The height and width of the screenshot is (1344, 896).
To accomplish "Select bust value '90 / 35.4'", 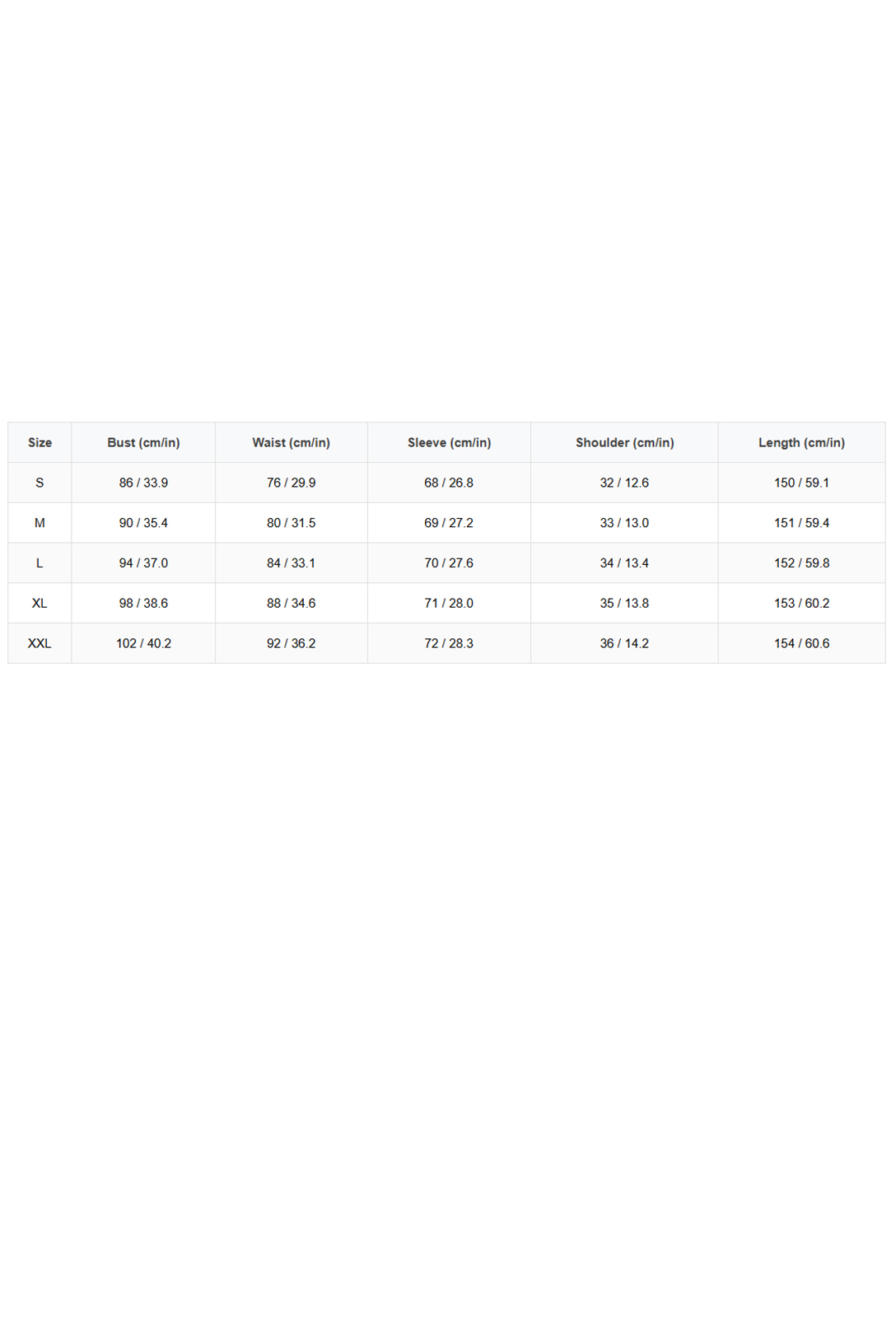I will click(x=143, y=523).
